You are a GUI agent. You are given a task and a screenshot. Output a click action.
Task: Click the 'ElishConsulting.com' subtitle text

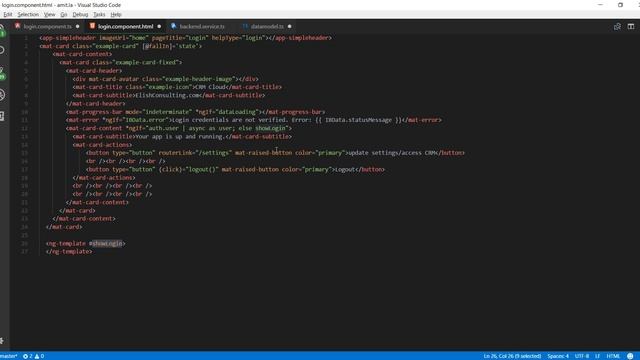coord(167,95)
